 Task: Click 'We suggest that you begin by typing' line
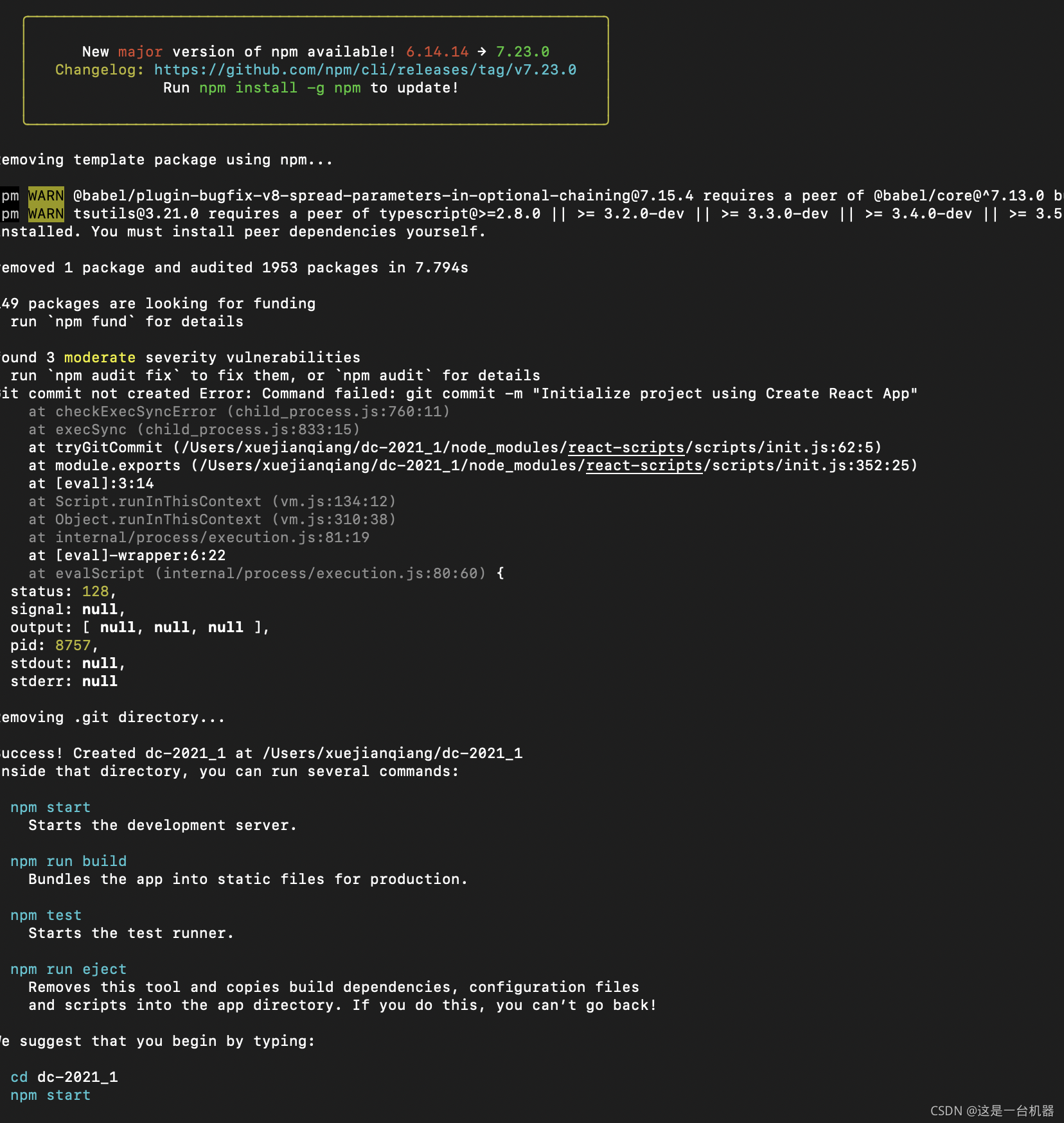pos(157,1041)
